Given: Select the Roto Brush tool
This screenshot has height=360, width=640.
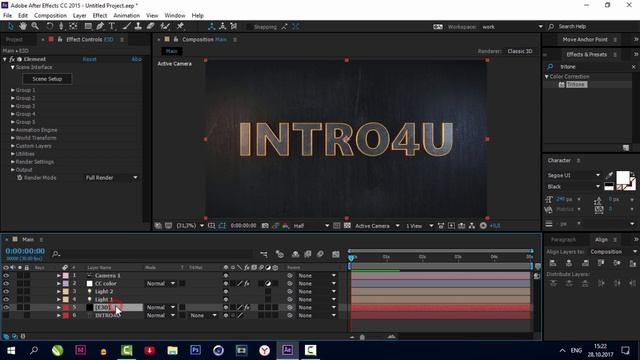Looking at the screenshot, I should pos(165,27).
